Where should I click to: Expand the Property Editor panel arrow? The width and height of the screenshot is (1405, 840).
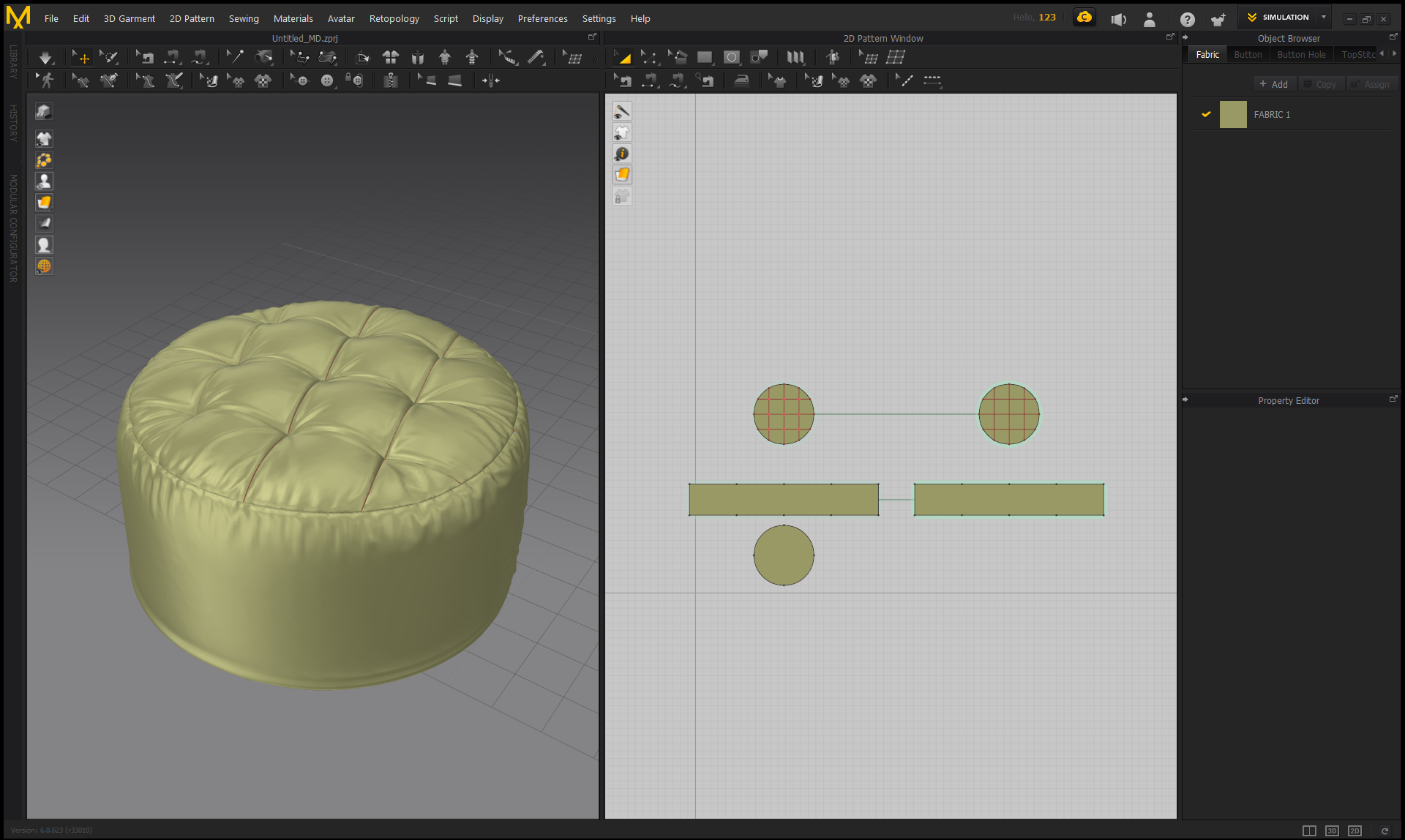coord(1185,400)
